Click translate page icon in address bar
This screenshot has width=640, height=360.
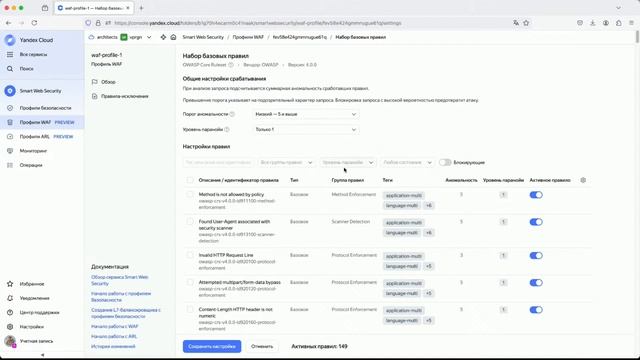(x=516, y=23)
